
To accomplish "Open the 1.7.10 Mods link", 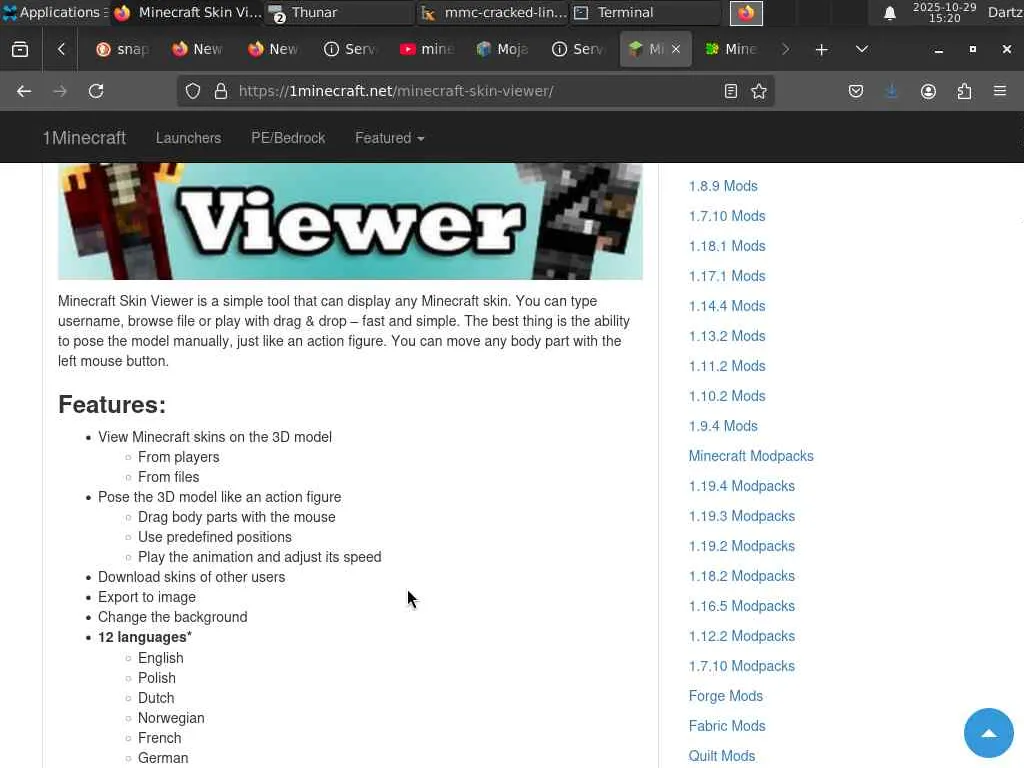I will coord(727,216).
